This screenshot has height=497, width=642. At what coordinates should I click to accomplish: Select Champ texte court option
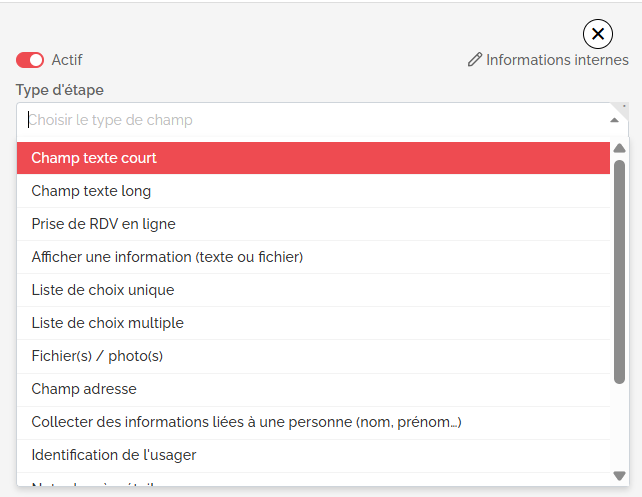[313, 158]
